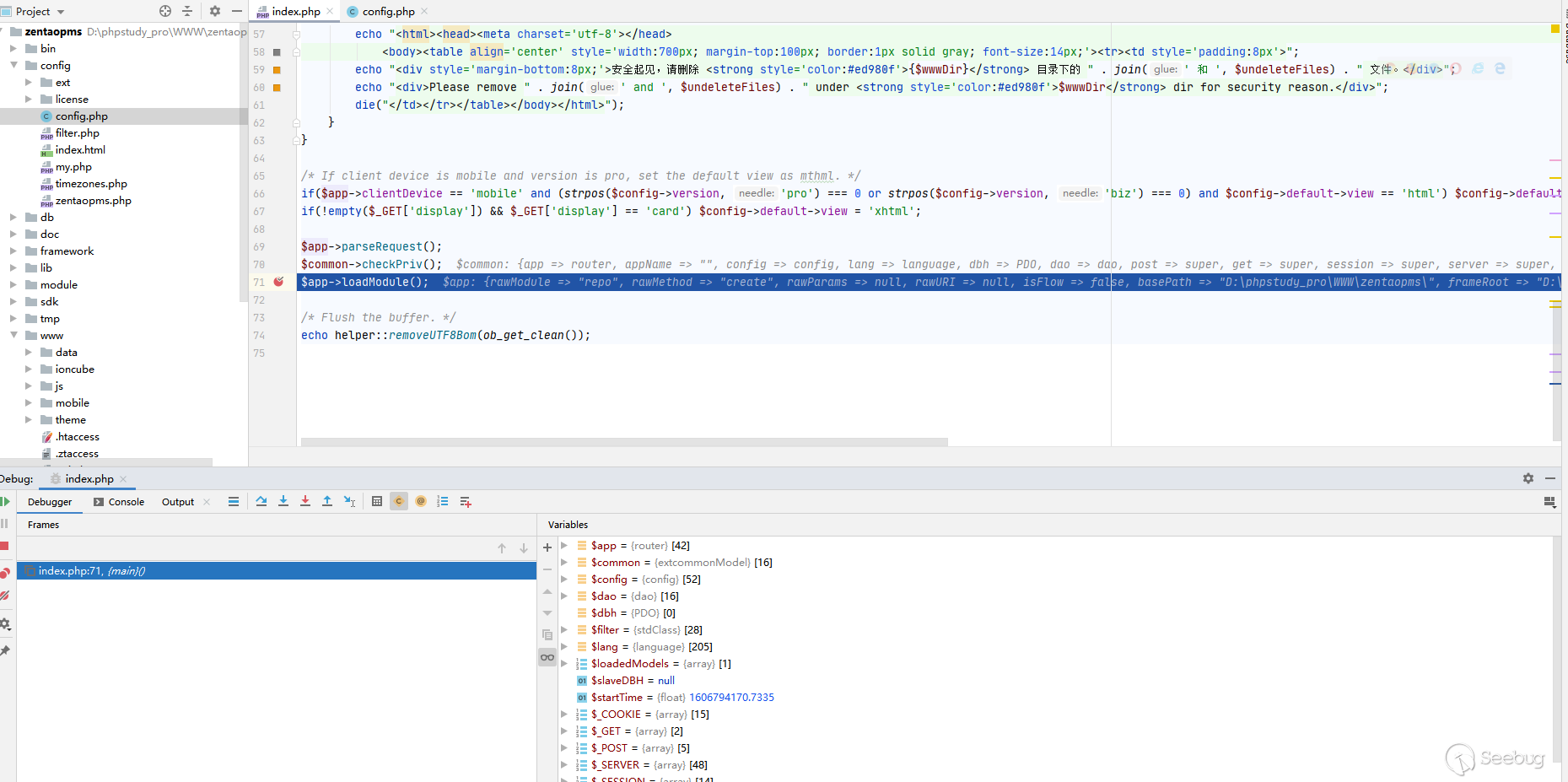This screenshot has height=782, width=1568.
Task: Click the locate-file crosshair icon in Project panel
Action: pos(165,11)
